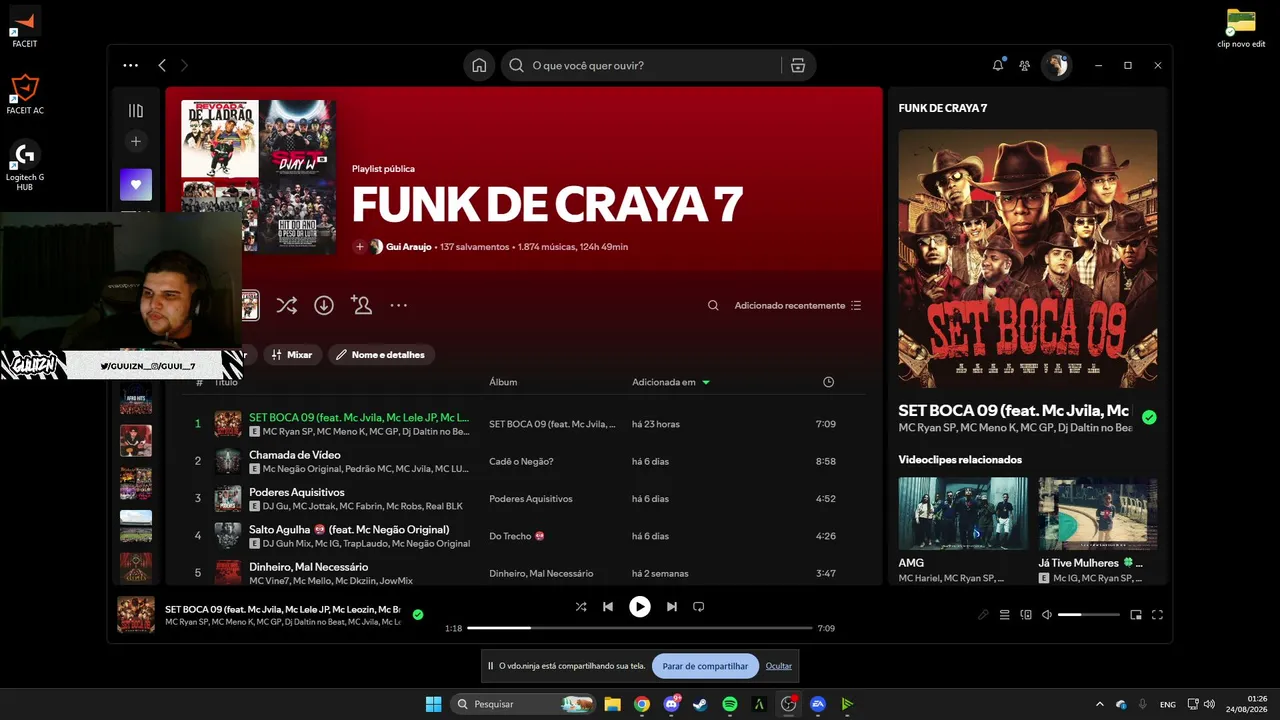The image size is (1280, 720).
Task: Toggle the saved checkmark in the now playing panel
Action: 1149,417
